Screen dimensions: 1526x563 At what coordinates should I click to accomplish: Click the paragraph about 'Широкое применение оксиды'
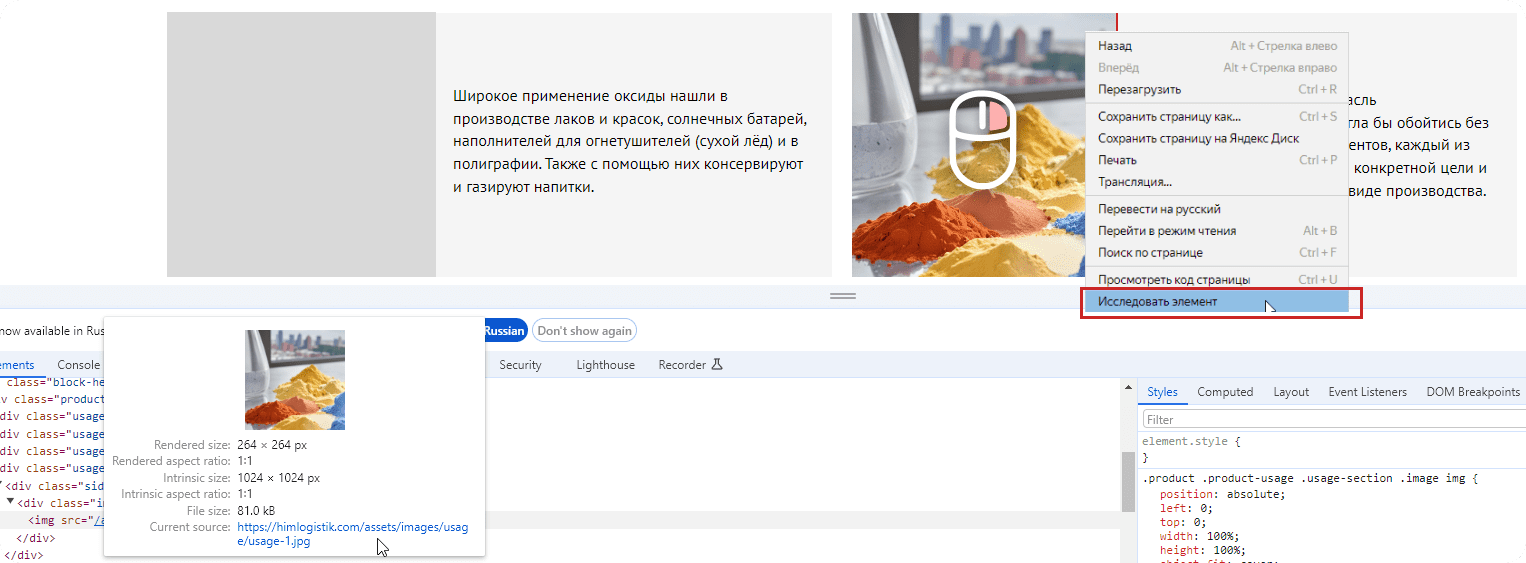[629, 142]
